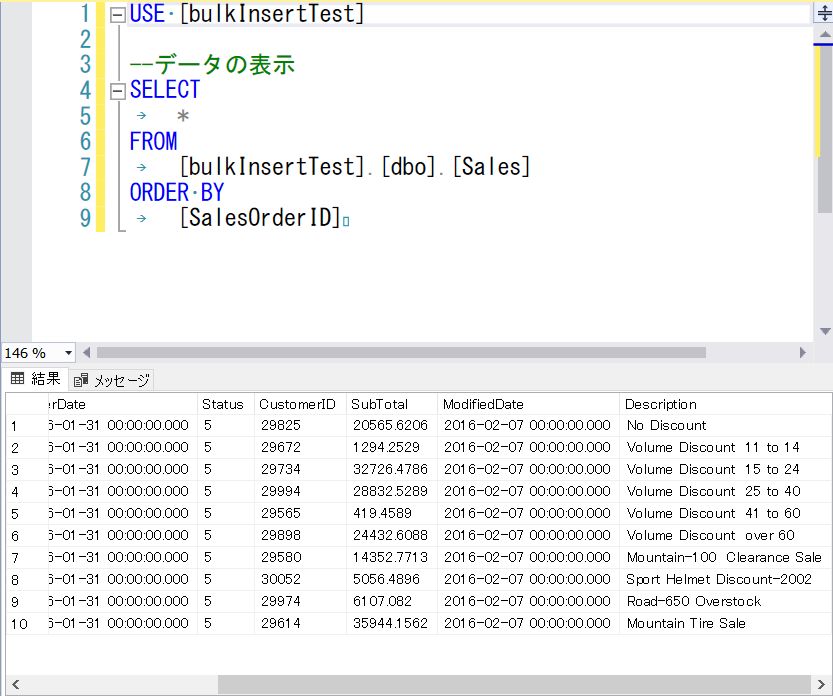Select the CustomerID column header
Viewport: 833px width, 696px height.
point(298,404)
